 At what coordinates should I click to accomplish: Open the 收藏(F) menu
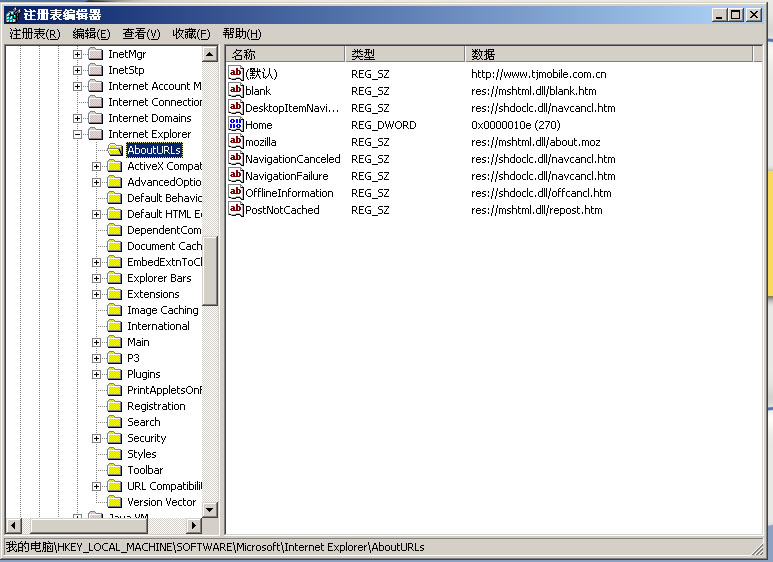pos(191,34)
